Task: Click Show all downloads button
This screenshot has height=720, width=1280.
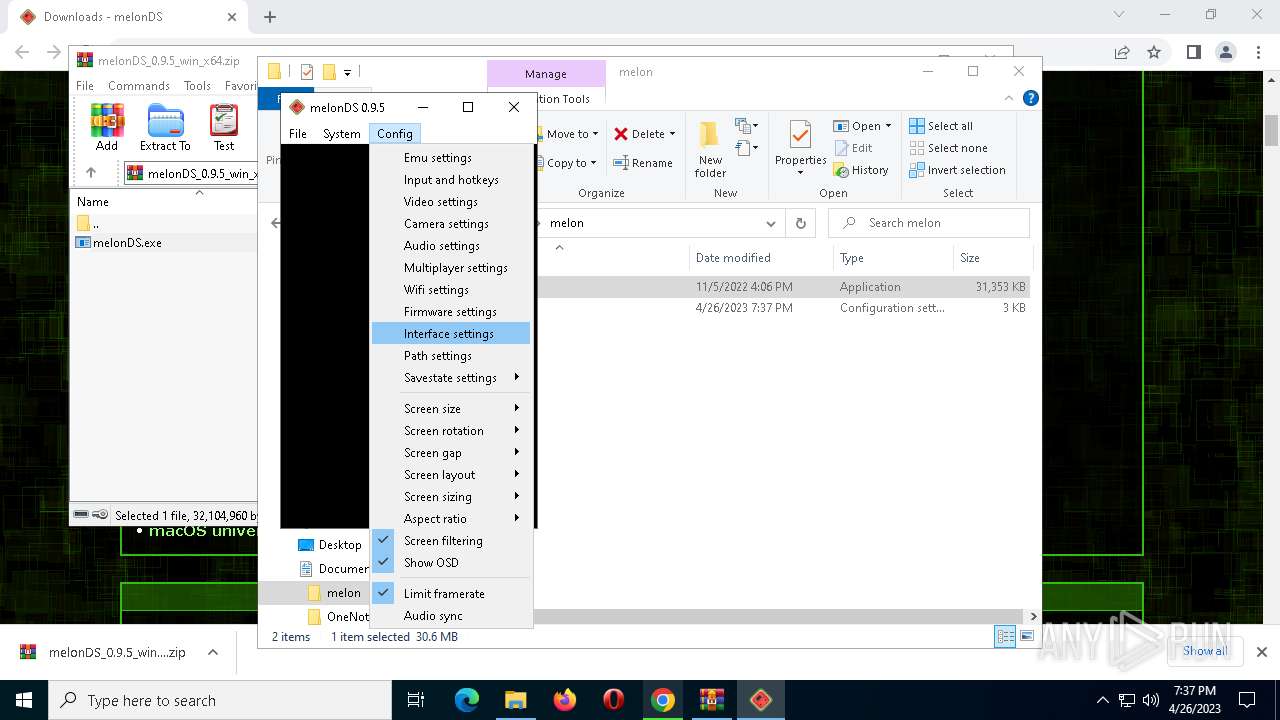Action: (1205, 651)
